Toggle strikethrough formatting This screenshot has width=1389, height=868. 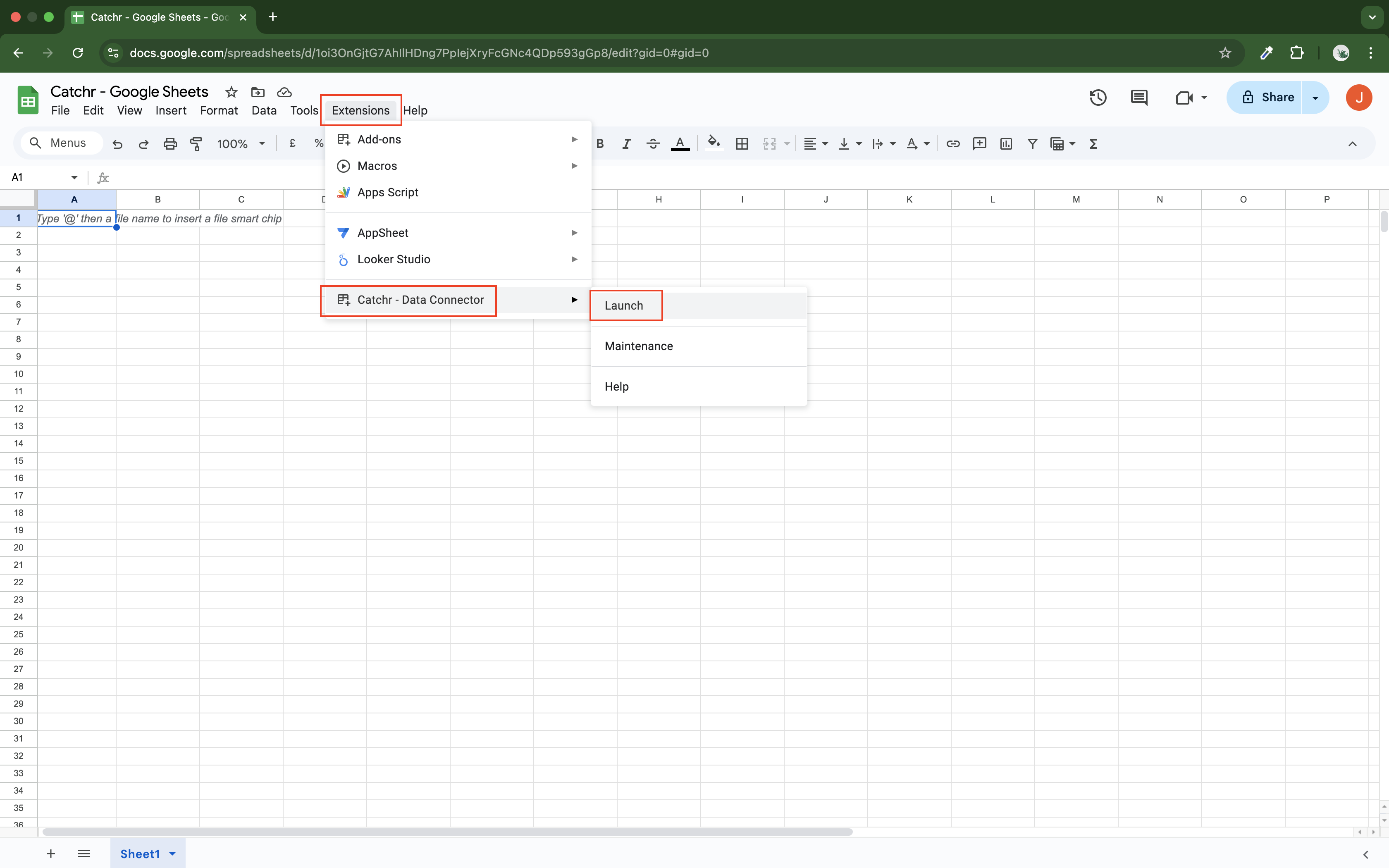[x=653, y=143]
